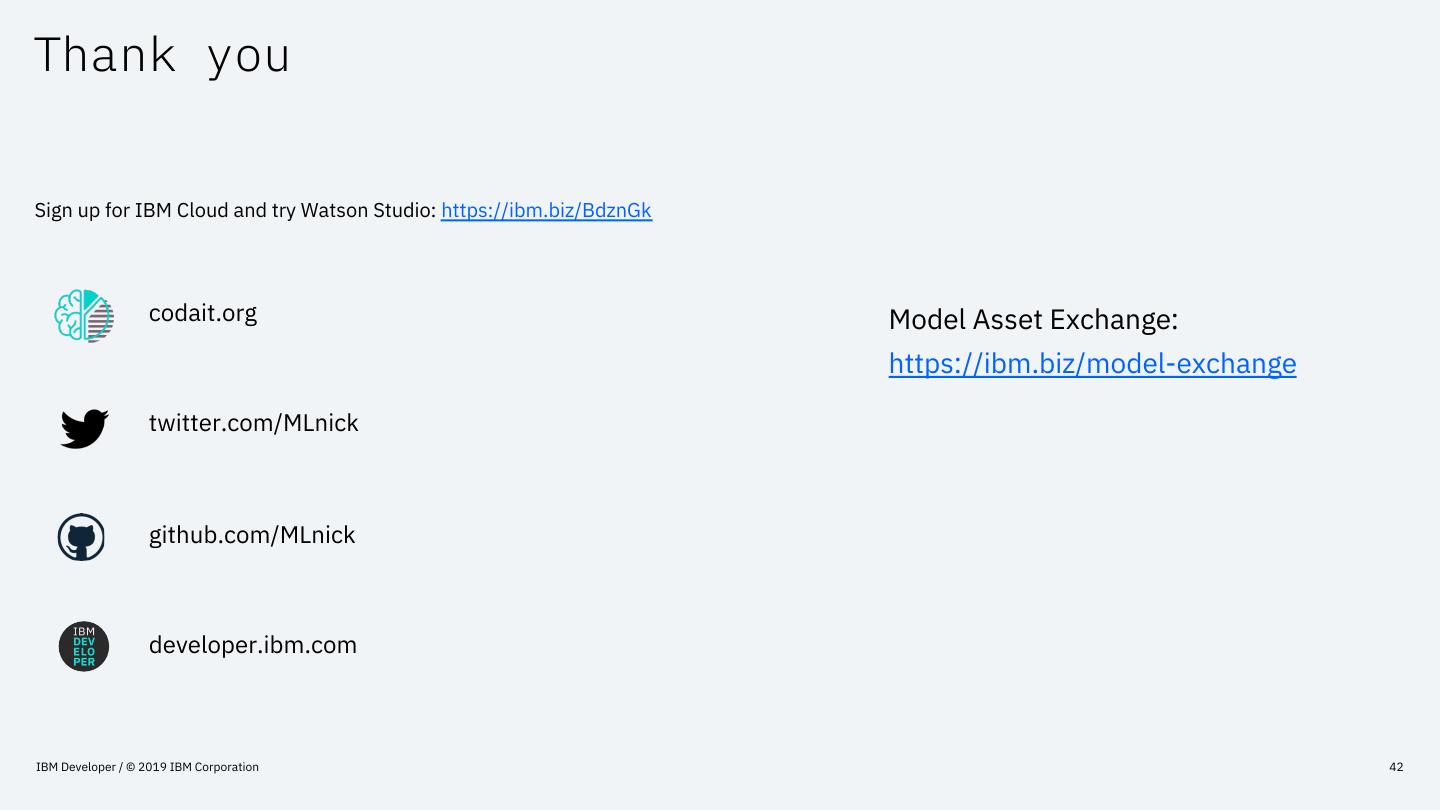Select the codait.org text
This screenshot has height=810, width=1440.
coord(203,313)
